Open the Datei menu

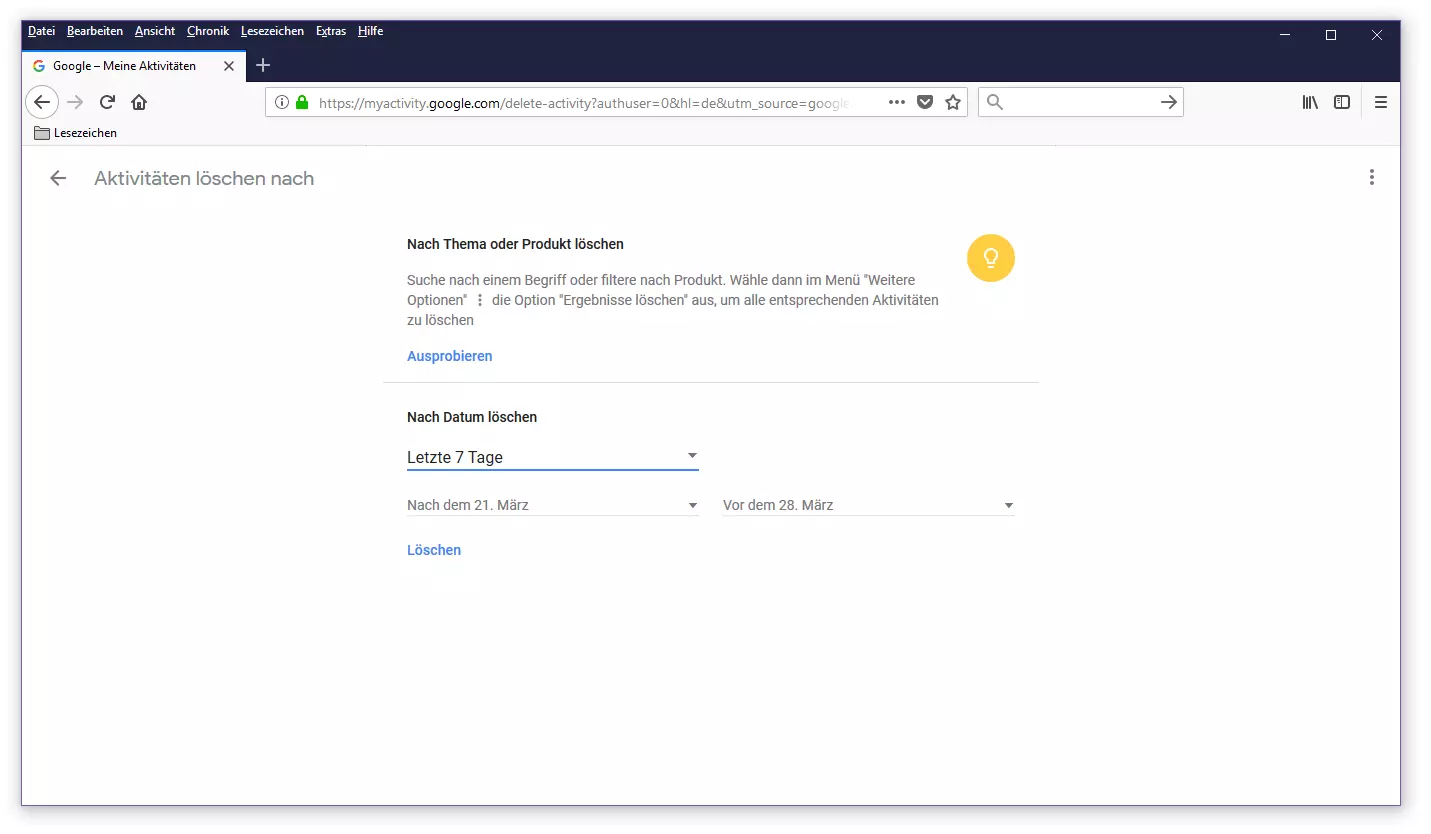click(42, 31)
